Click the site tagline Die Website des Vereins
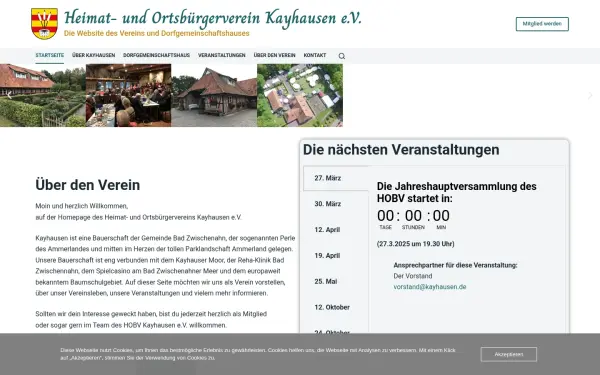This screenshot has width=600, height=375. tap(157, 33)
